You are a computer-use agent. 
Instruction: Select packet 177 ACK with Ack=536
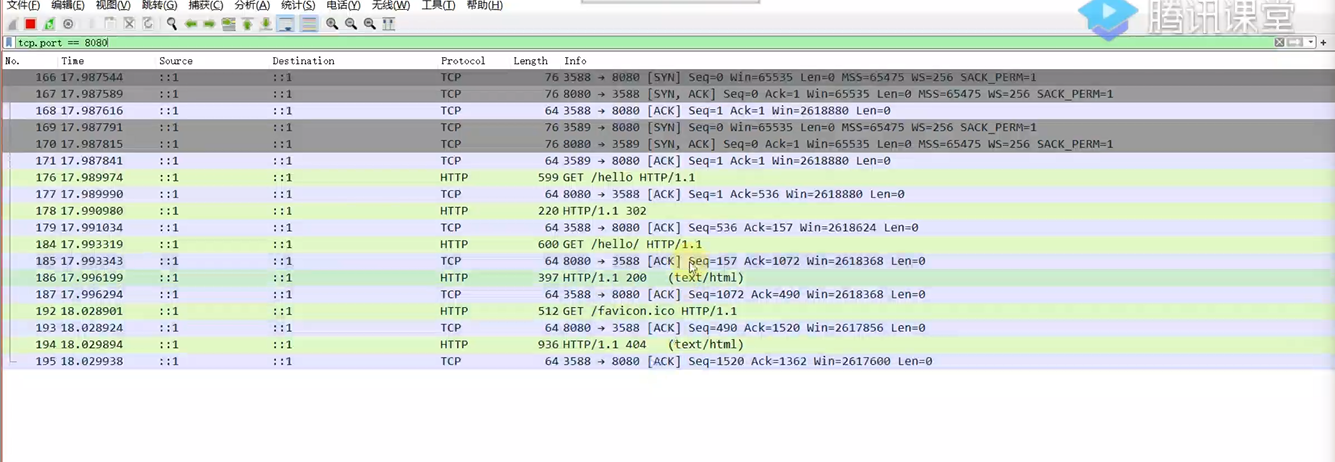[667, 194]
